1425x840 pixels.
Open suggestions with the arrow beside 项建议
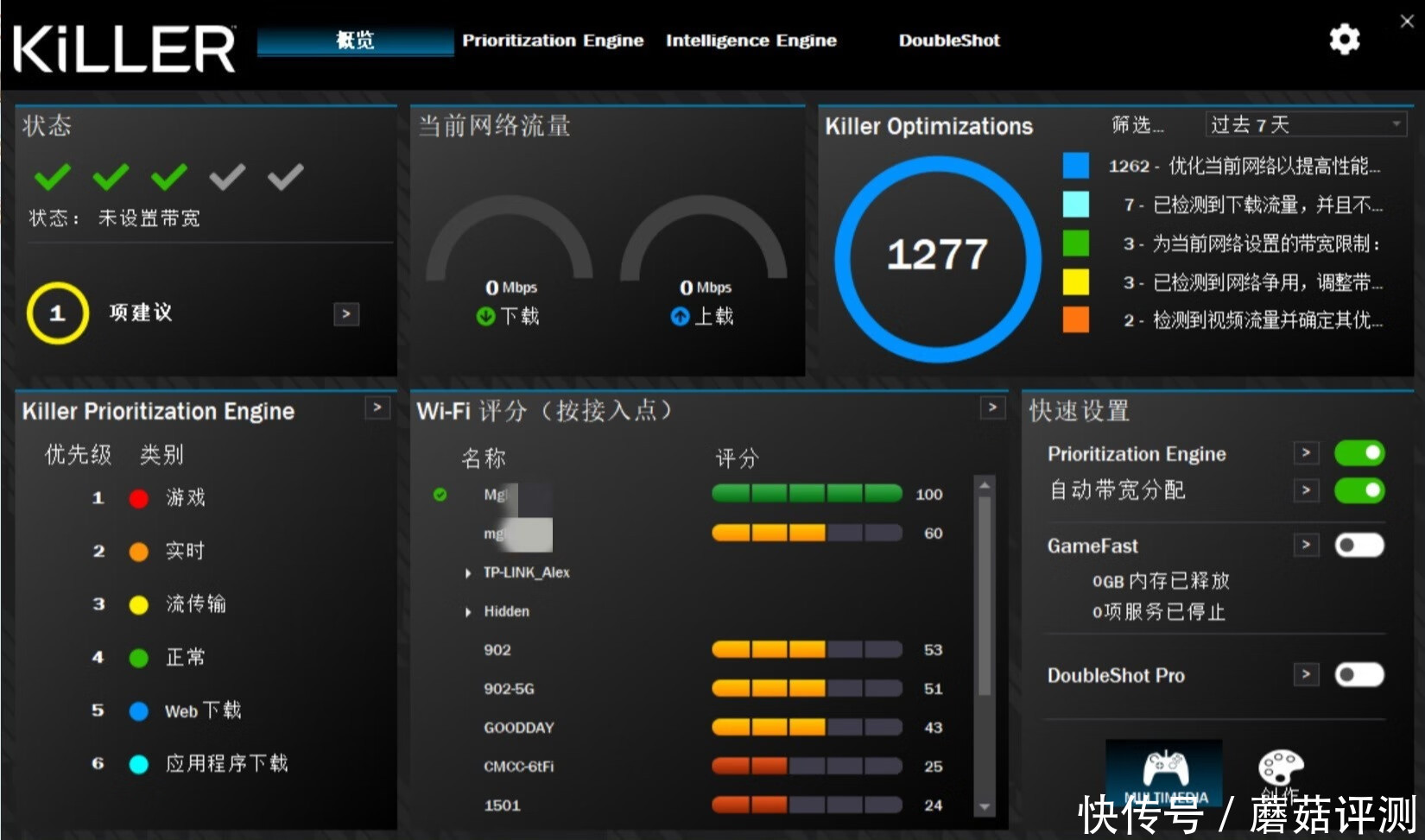point(346,314)
